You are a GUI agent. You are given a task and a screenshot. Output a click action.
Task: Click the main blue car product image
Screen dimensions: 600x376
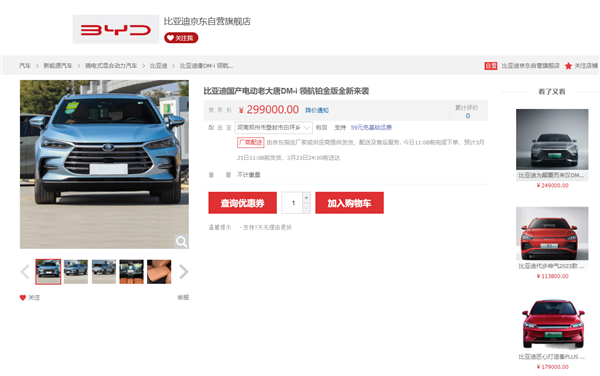104,164
